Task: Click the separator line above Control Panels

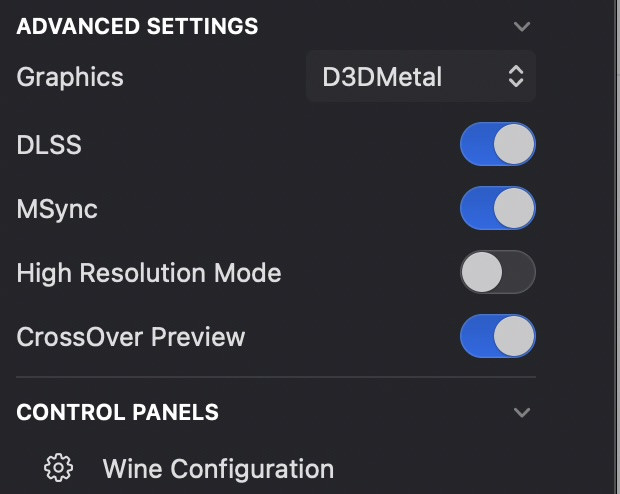Action: click(x=276, y=377)
